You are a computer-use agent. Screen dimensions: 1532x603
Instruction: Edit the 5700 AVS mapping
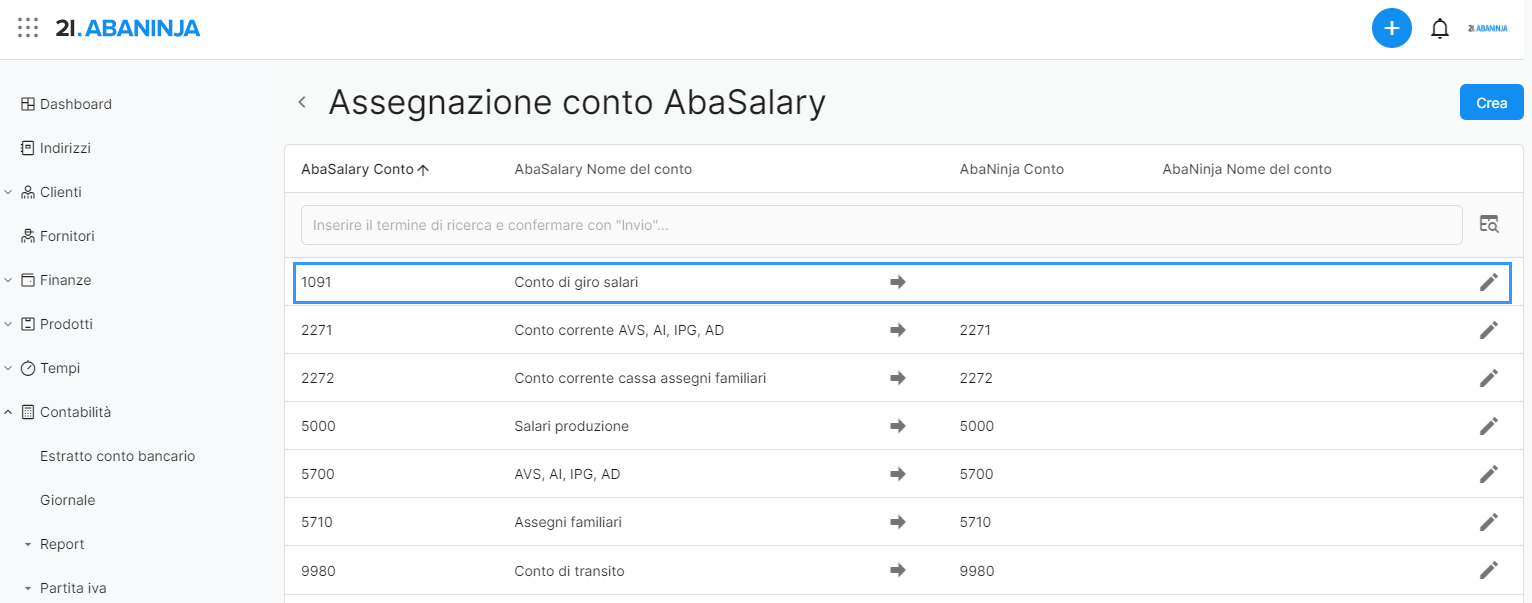1489,474
